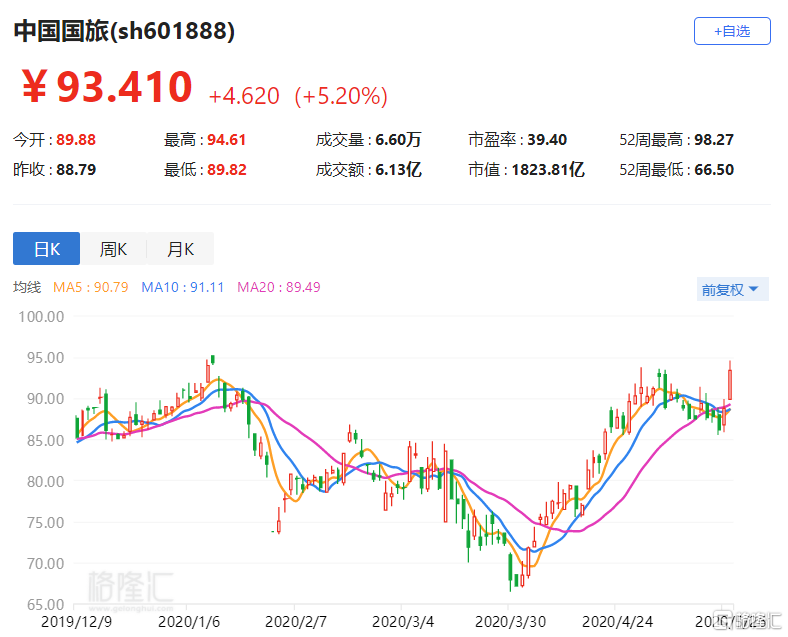Select price change +4.620
Image resolution: width=788 pixels, height=637 pixels.
point(244,95)
